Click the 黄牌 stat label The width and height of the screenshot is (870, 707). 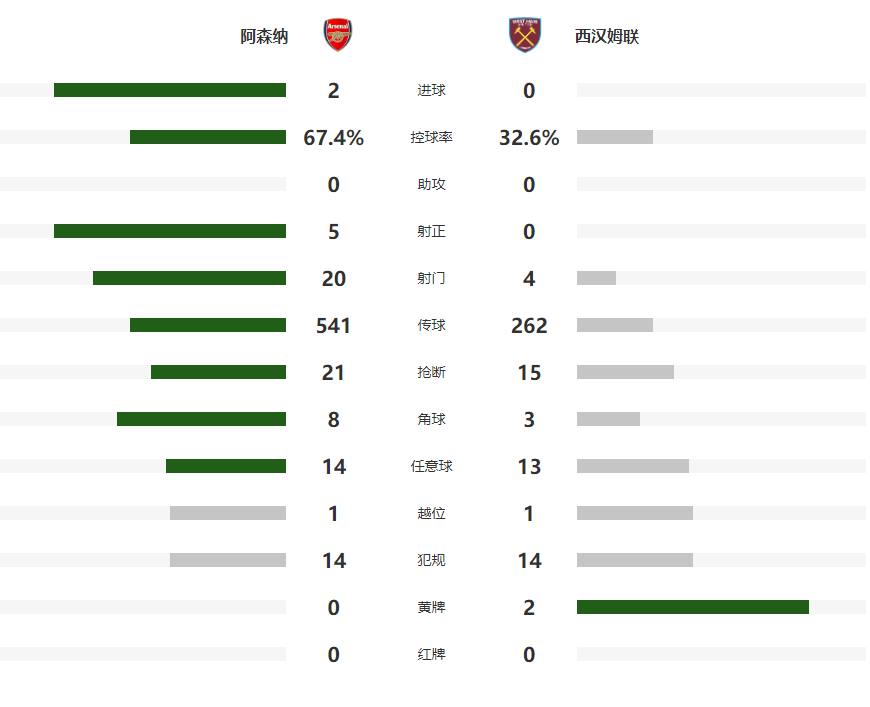[x=432, y=607]
